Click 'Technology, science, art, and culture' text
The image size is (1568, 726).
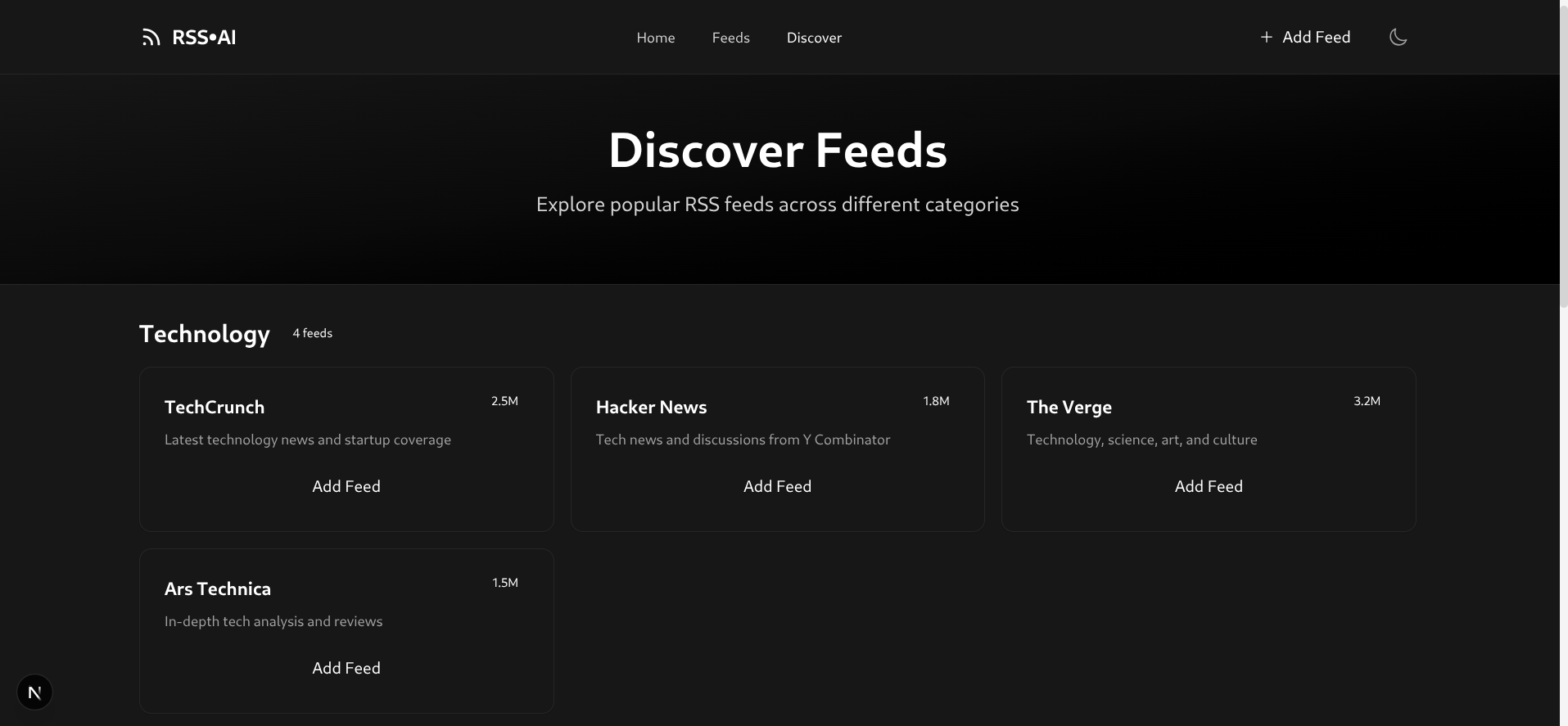click(x=1142, y=440)
